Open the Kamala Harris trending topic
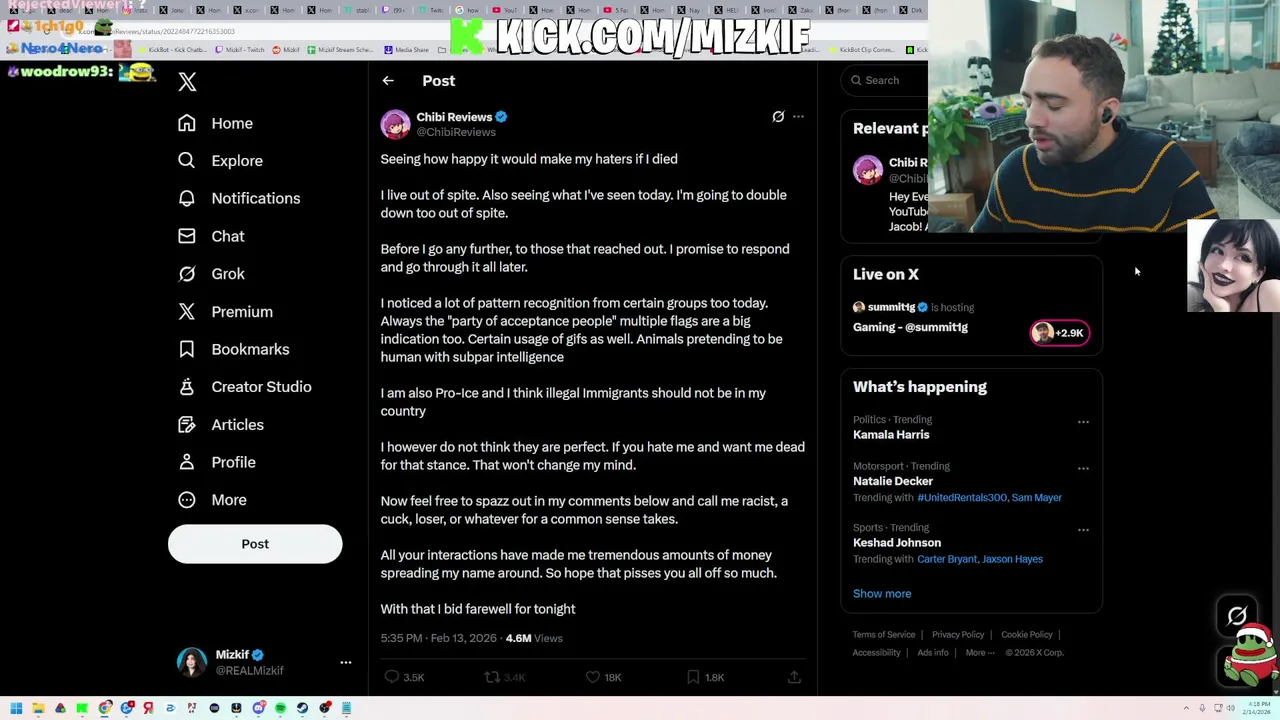The height and width of the screenshot is (720, 1280). click(891, 435)
